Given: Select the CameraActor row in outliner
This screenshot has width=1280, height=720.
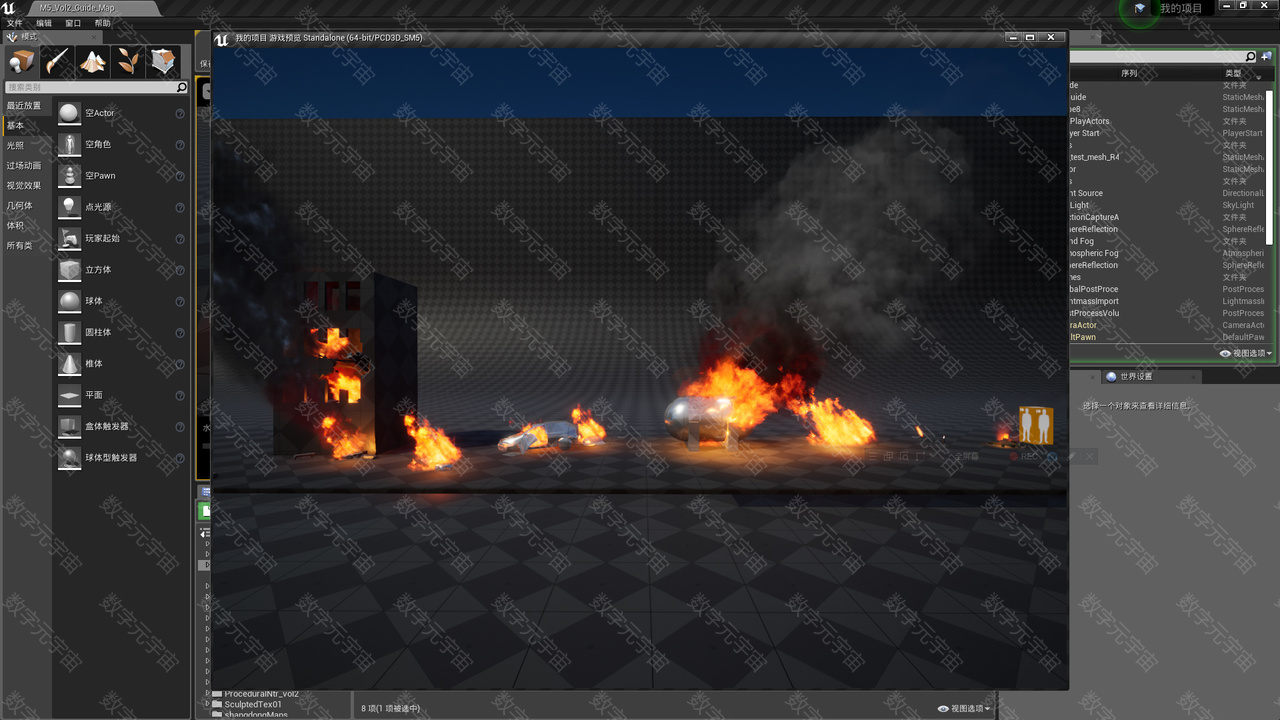Looking at the screenshot, I should [1084, 325].
